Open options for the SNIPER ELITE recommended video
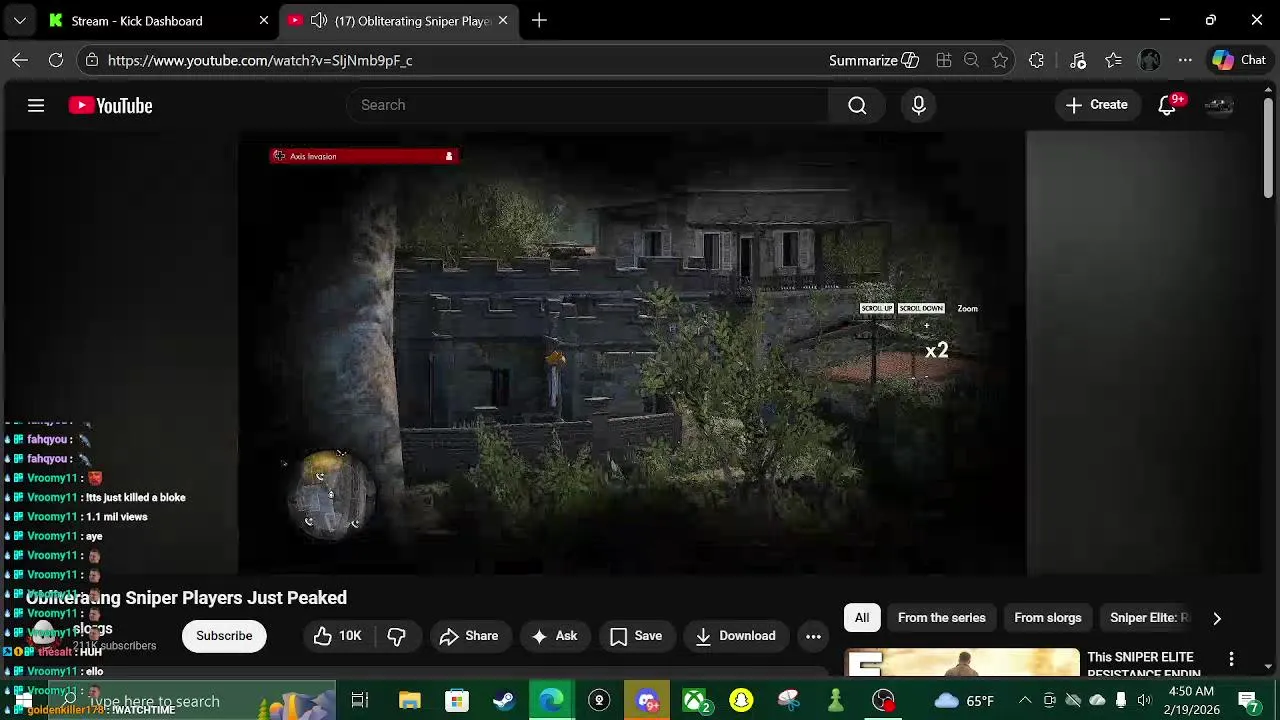 point(1231,659)
